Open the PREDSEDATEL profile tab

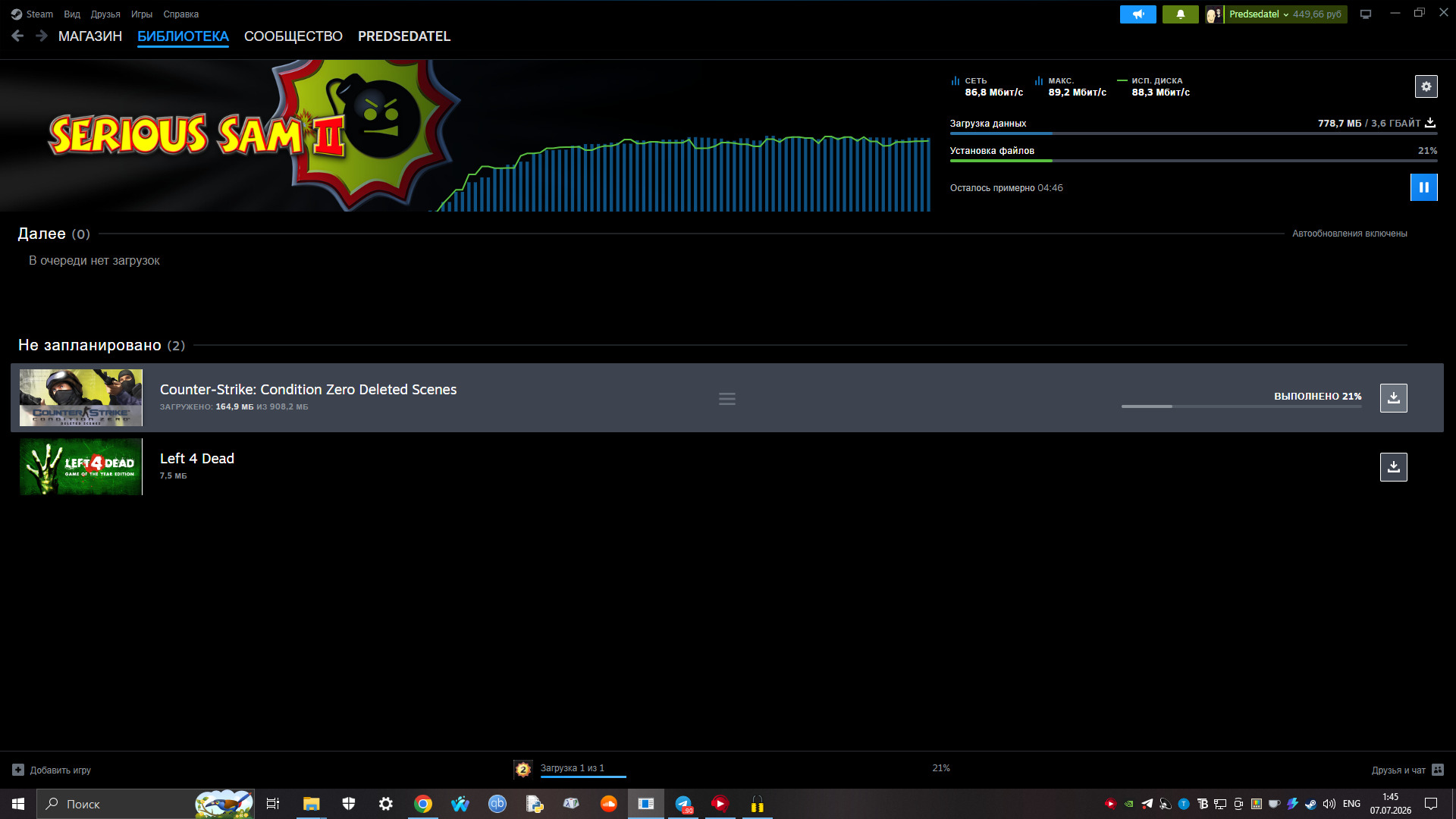pos(404,36)
